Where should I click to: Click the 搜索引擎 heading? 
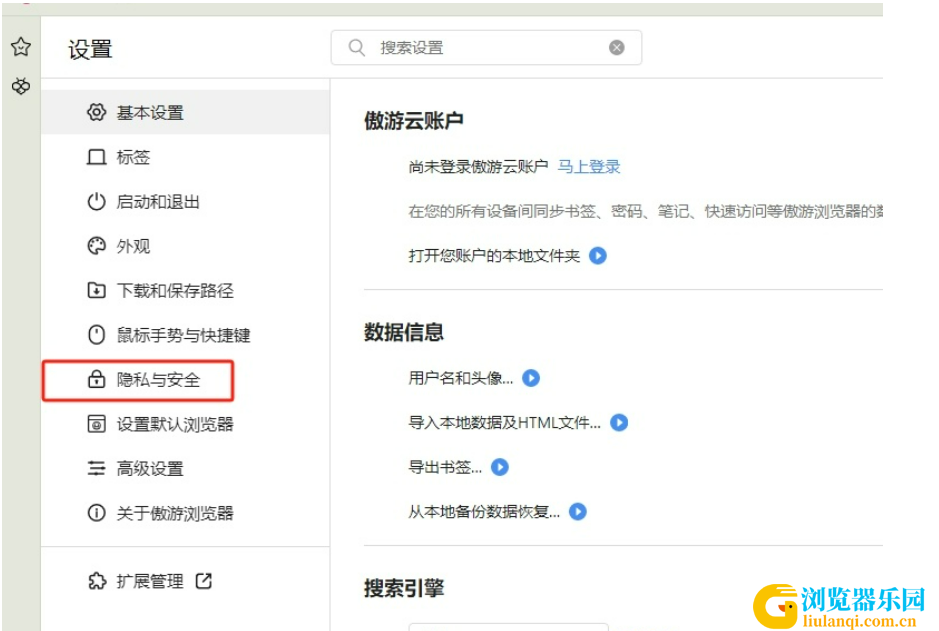coord(404,588)
